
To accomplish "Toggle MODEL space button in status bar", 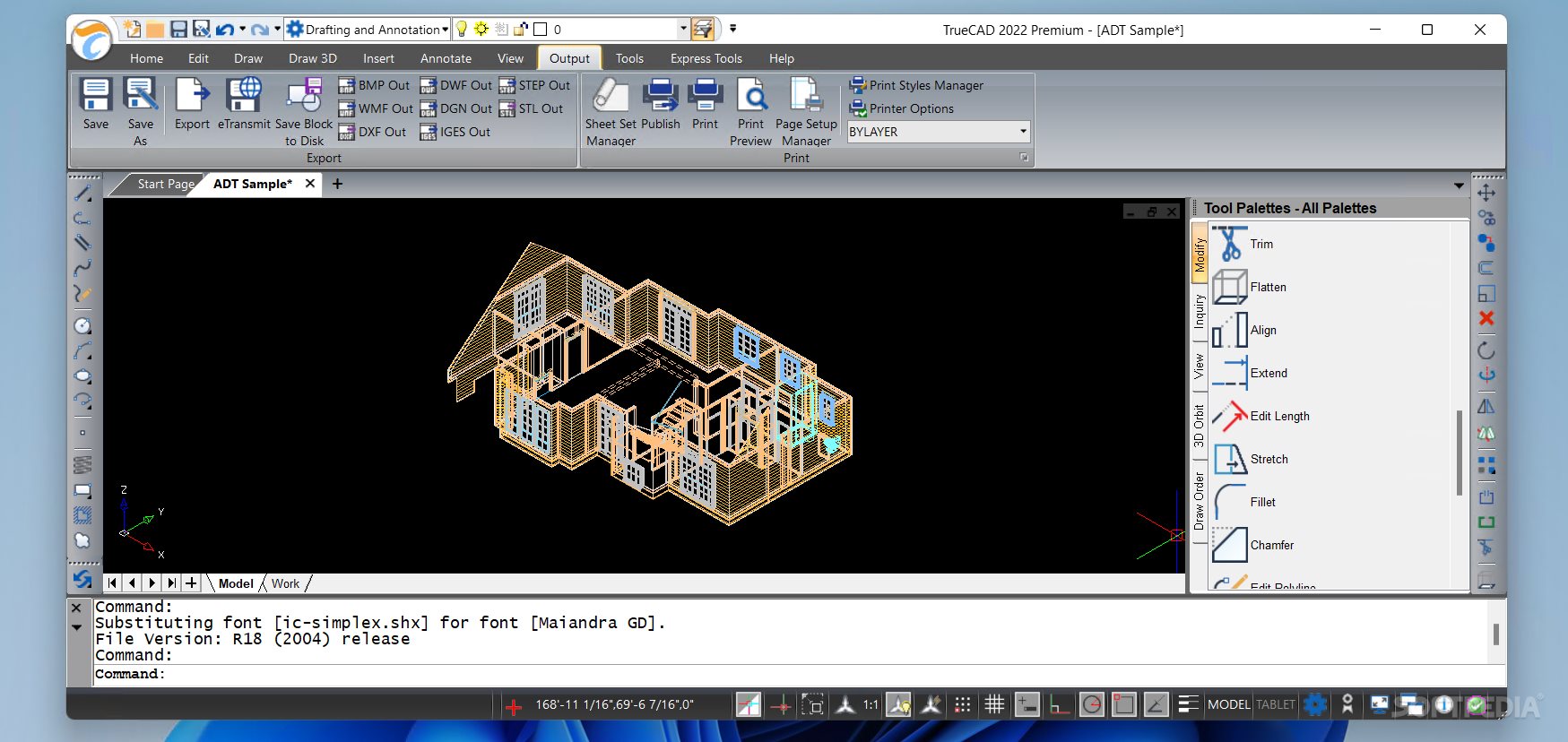I will point(1229,704).
